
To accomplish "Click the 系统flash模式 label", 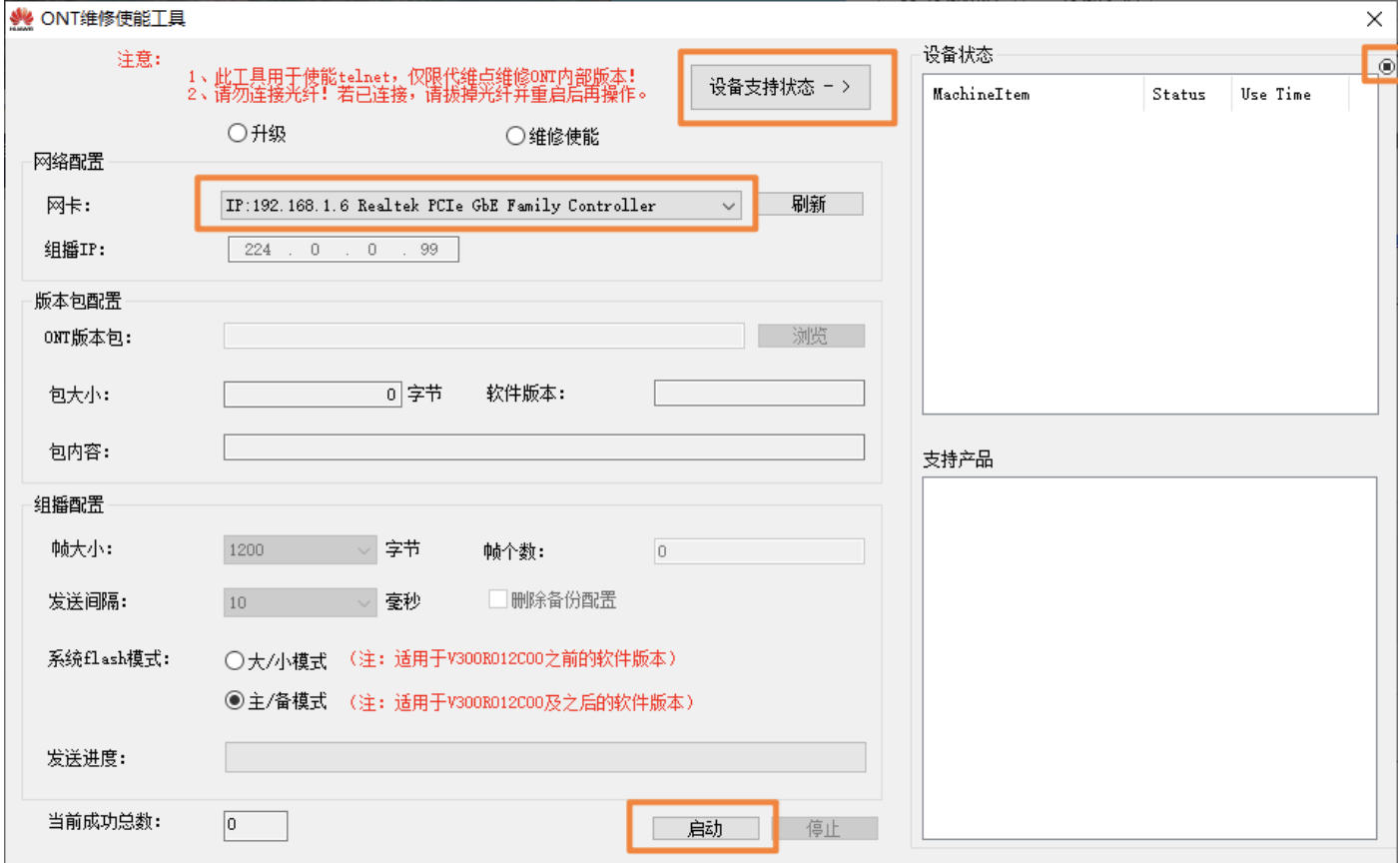I will 108,658.
